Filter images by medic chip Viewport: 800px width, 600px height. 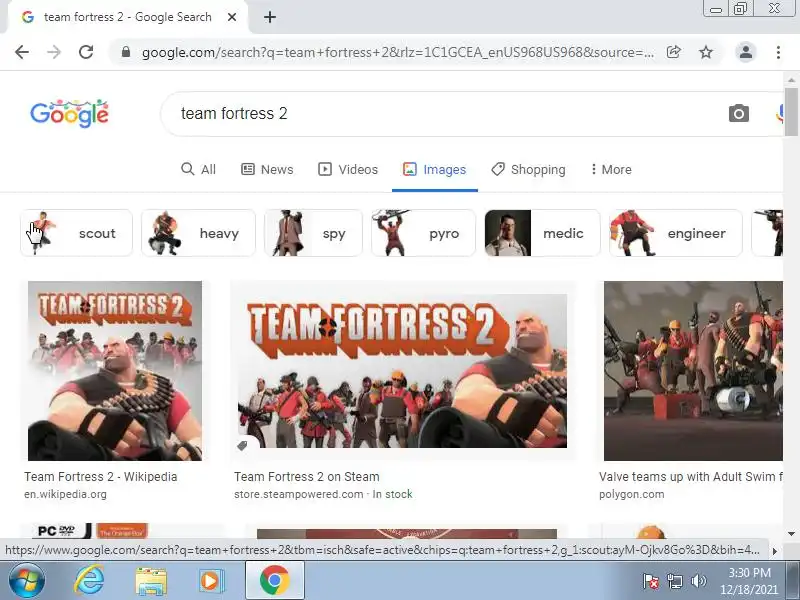[542, 233]
